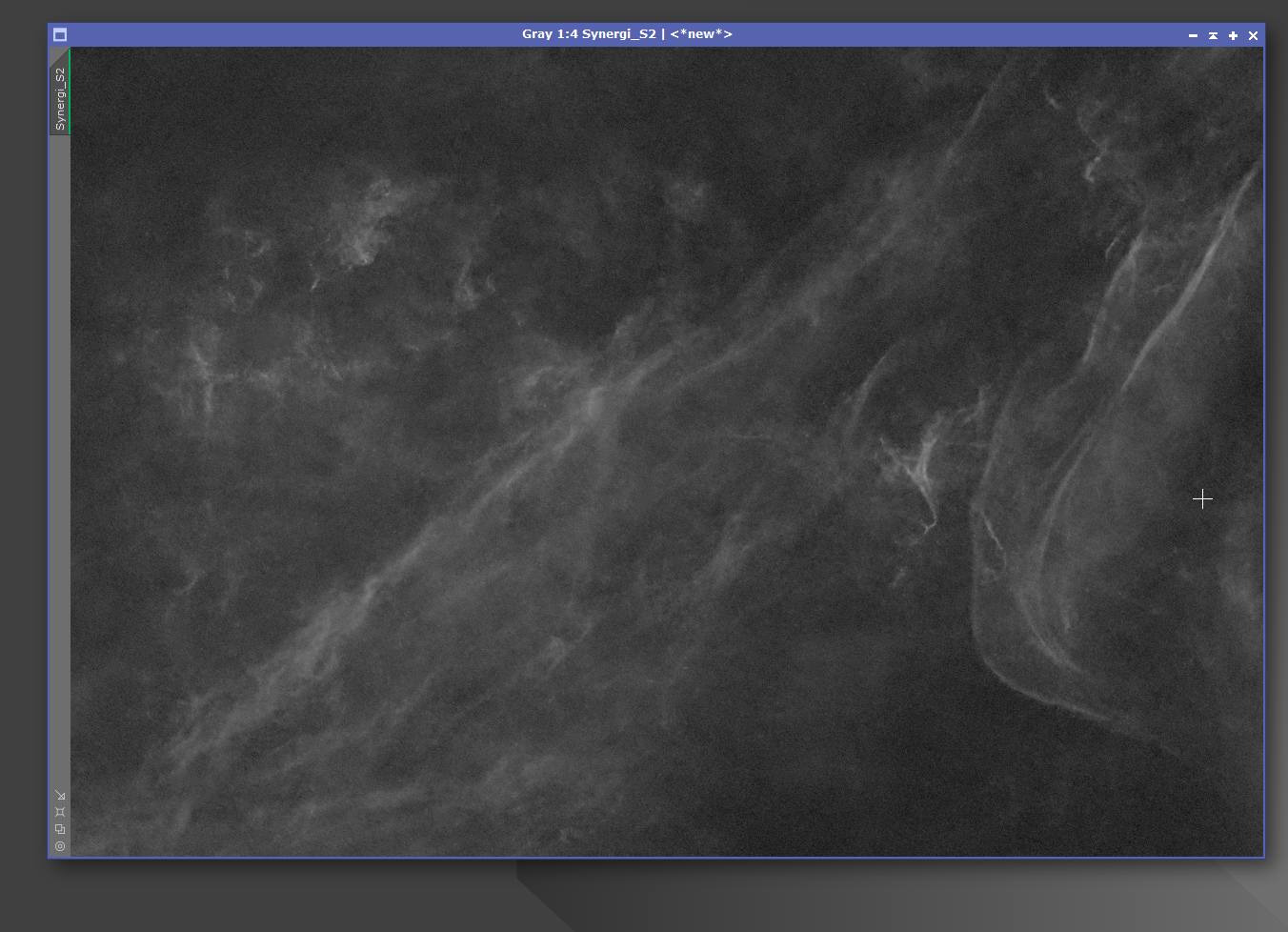Click the empty gray strip below Synergi_S2 tab

(60, 457)
